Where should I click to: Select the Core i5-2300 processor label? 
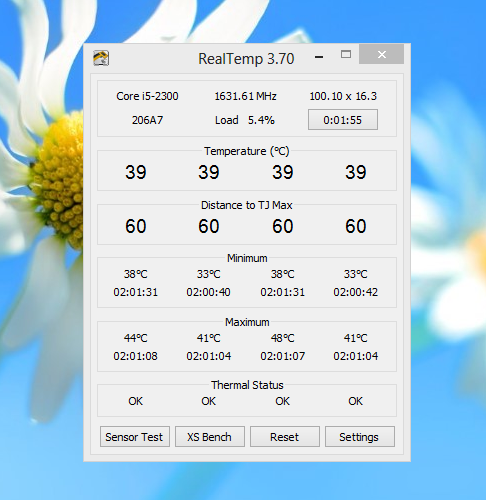pyautogui.click(x=147, y=96)
